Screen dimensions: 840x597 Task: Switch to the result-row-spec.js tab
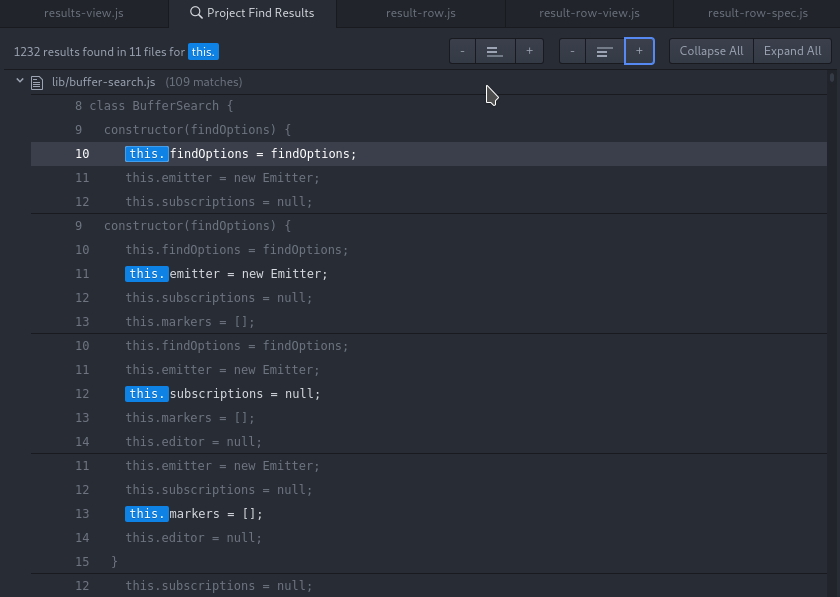click(x=756, y=13)
